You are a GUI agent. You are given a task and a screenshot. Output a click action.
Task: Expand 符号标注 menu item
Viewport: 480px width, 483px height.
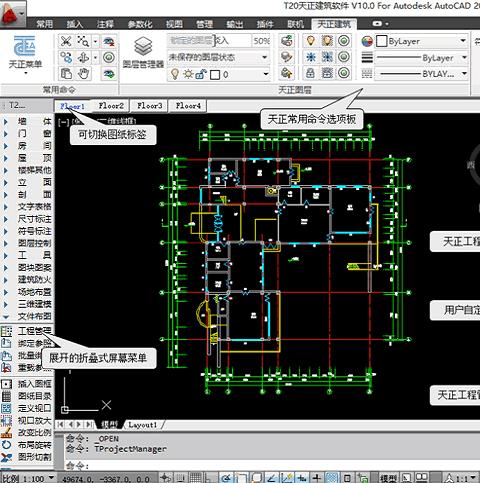pos(27,231)
